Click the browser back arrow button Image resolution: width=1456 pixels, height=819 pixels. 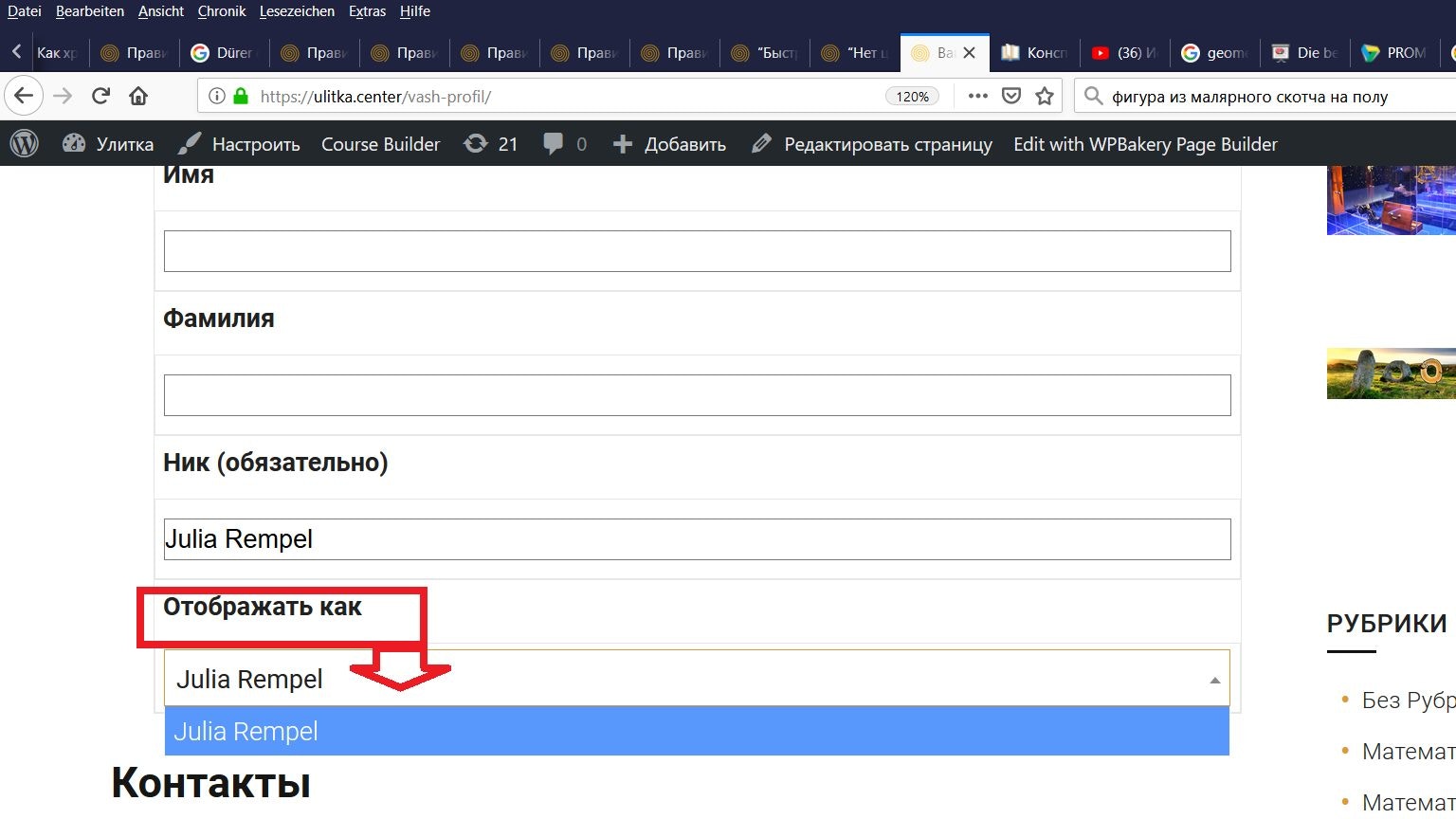pyautogui.click(x=24, y=96)
